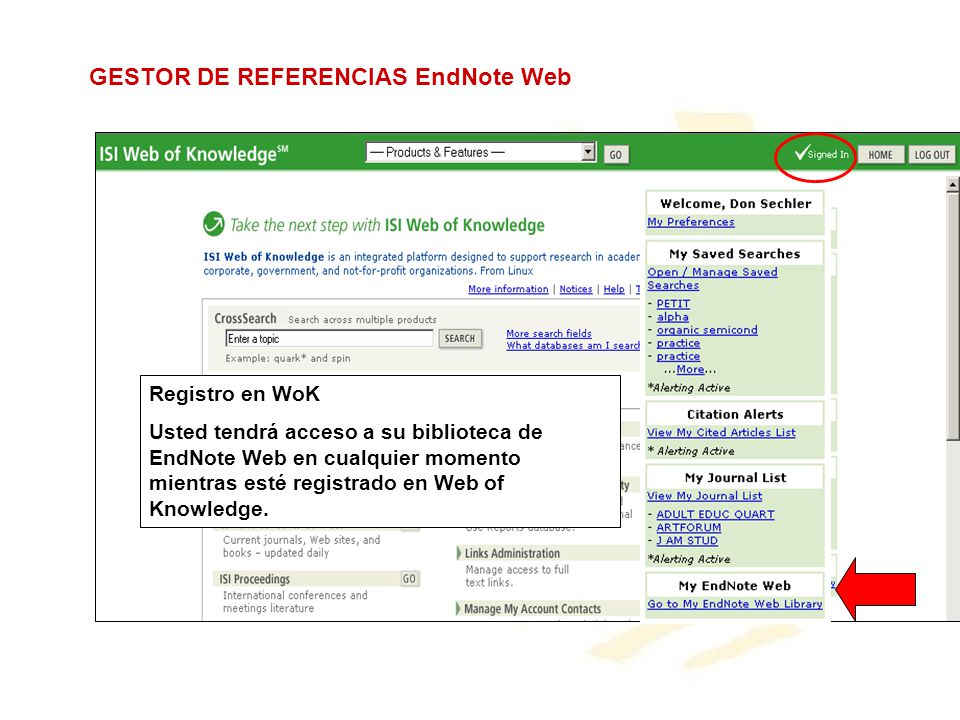The width and height of the screenshot is (960, 720).
Task: Run the alpha saved search
Action: point(672,317)
